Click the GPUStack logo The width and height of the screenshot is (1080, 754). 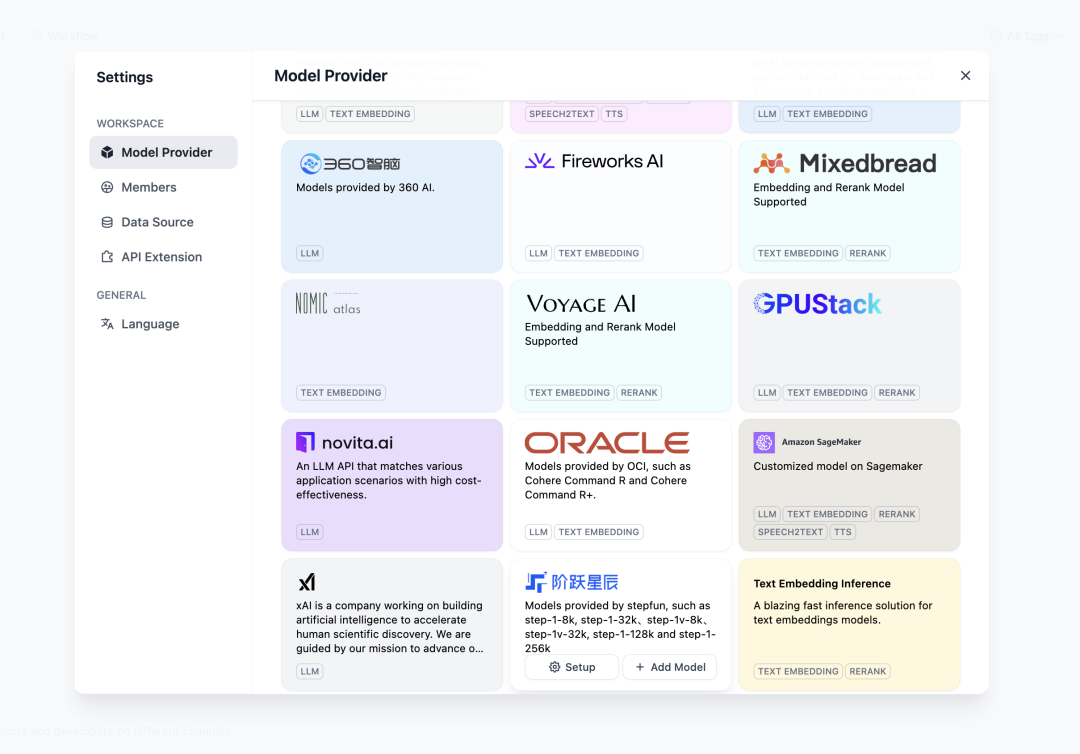pos(817,304)
